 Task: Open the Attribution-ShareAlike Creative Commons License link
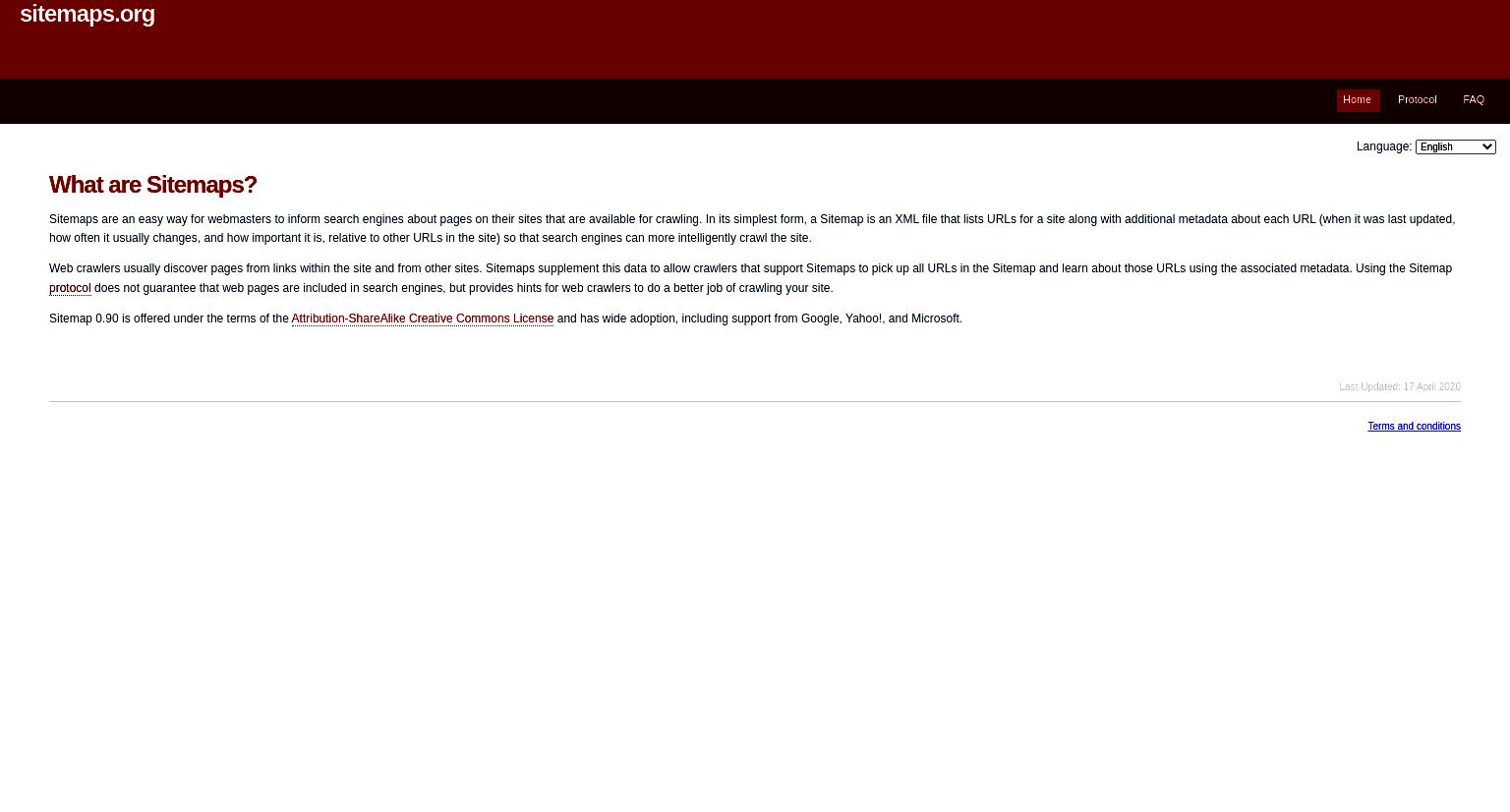[x=423, y=319]
